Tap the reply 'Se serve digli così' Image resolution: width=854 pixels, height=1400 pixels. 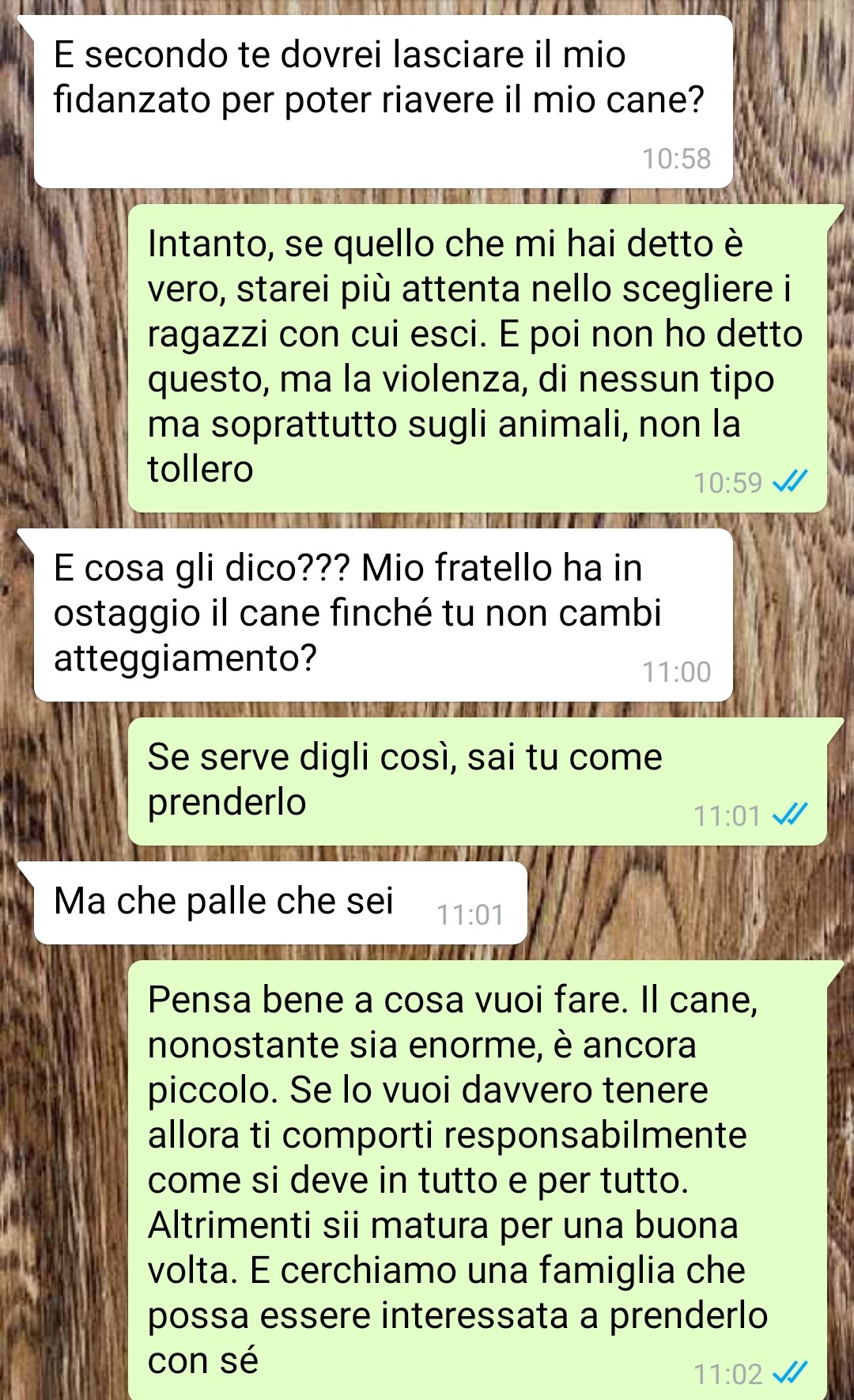[478, 781]
